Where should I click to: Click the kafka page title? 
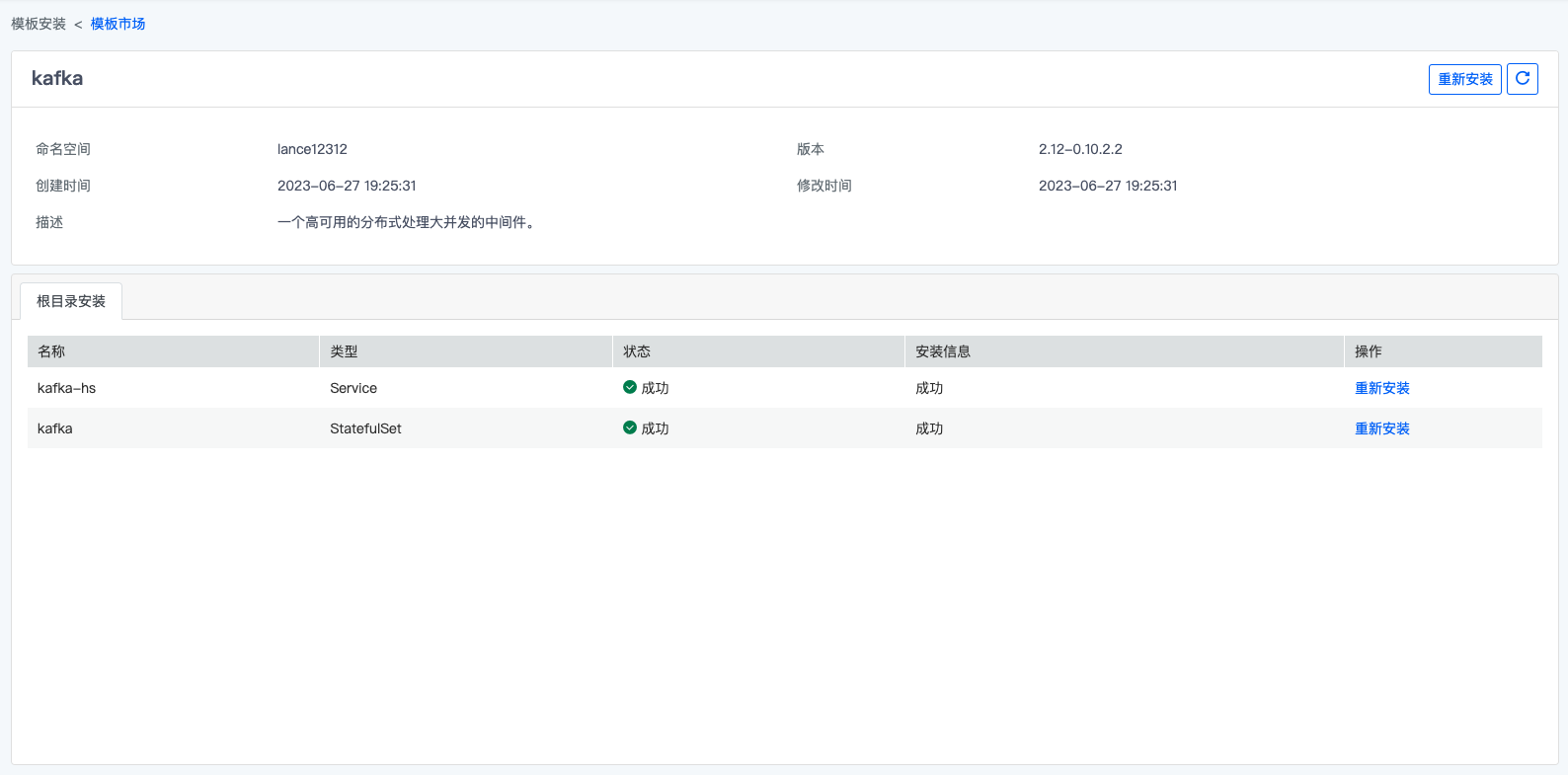pos(57,79)
